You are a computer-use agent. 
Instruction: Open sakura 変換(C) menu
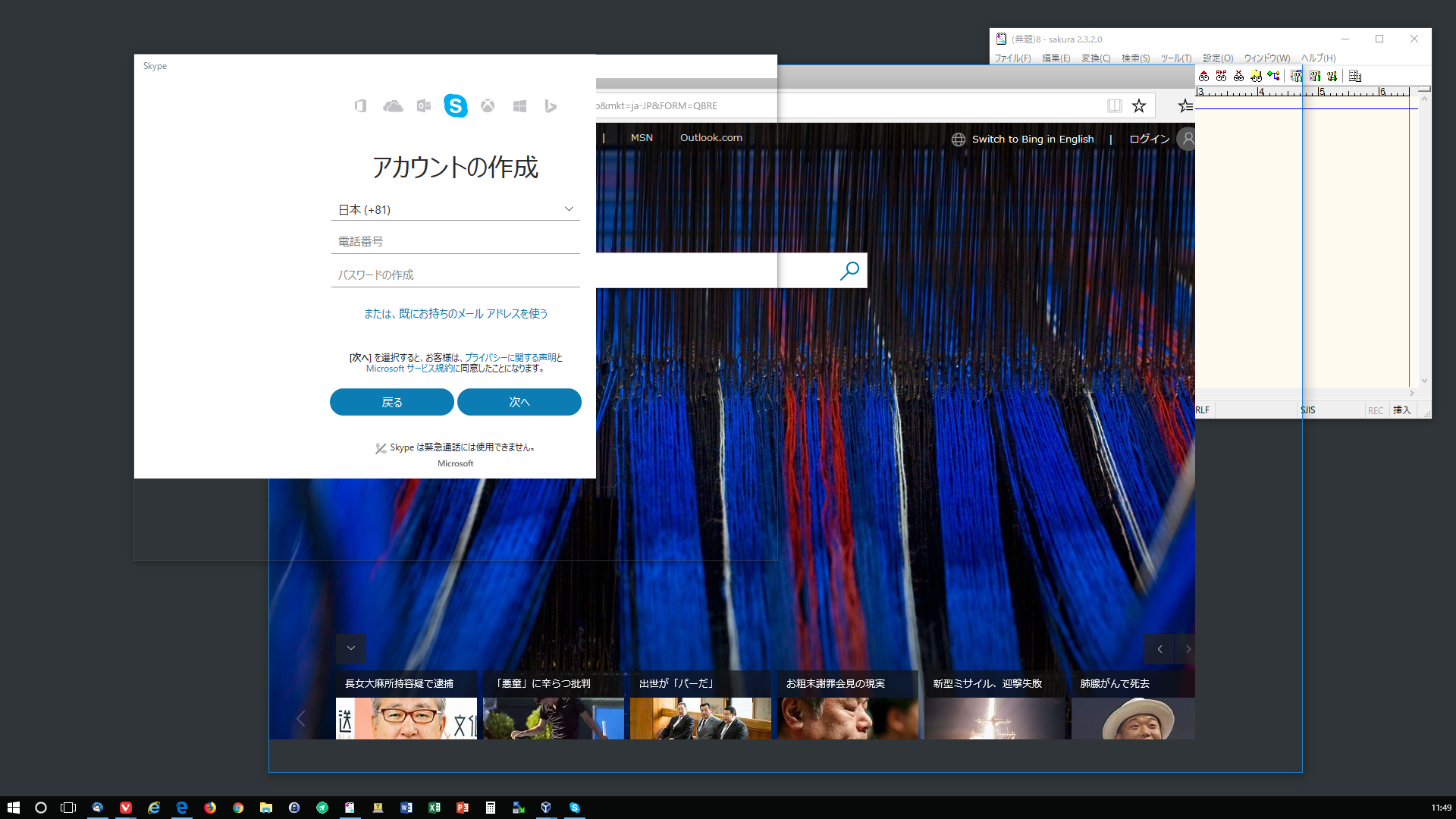[x=1096, y=58]
